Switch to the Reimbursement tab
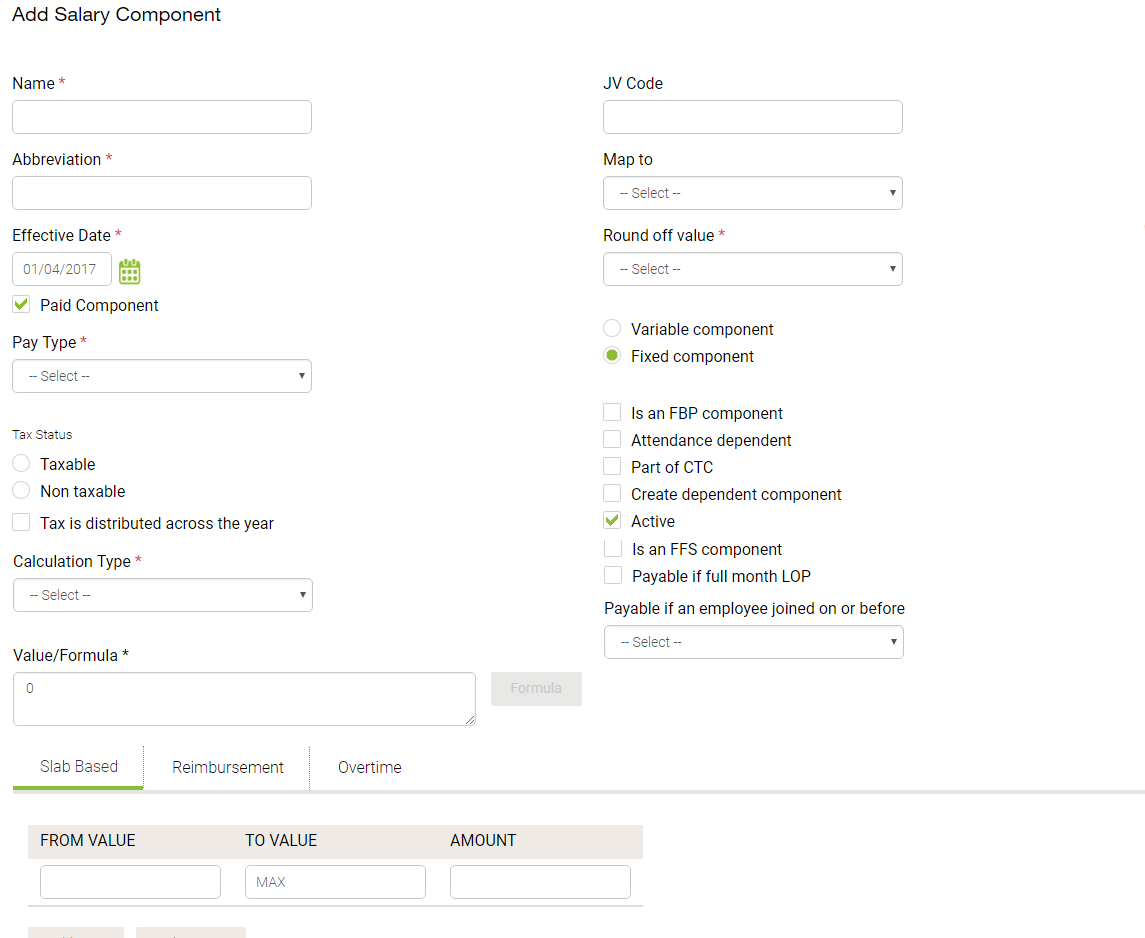1145x938 pixels. pyautogui.click(x=227, y=766)
